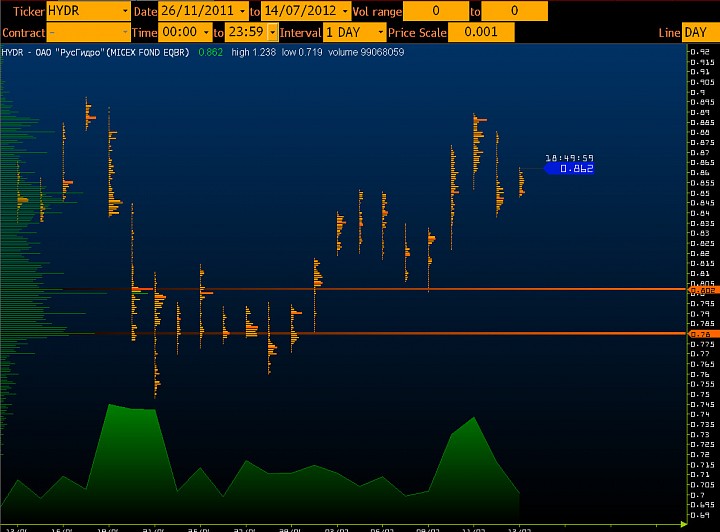Click the Price Scale 0.001 field
Image resolution: width=720 pixels, height=532 pixels.
pyautogui.click(x=481, y=33)
